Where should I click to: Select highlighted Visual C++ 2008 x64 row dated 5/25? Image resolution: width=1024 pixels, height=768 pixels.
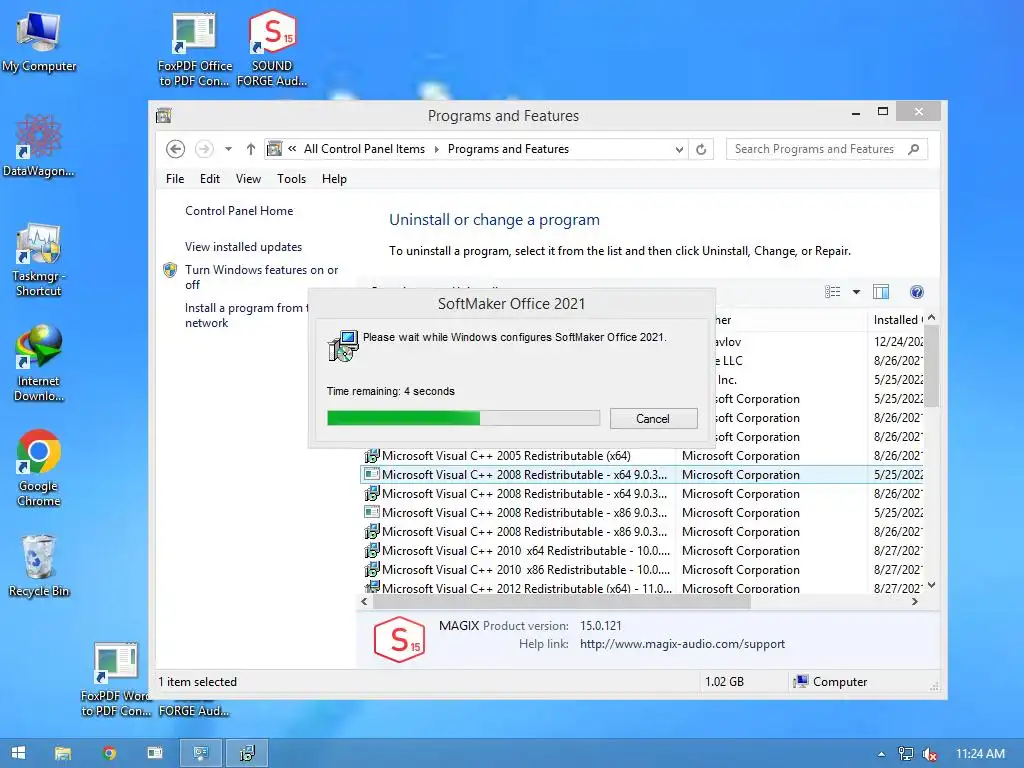[643, 475]
